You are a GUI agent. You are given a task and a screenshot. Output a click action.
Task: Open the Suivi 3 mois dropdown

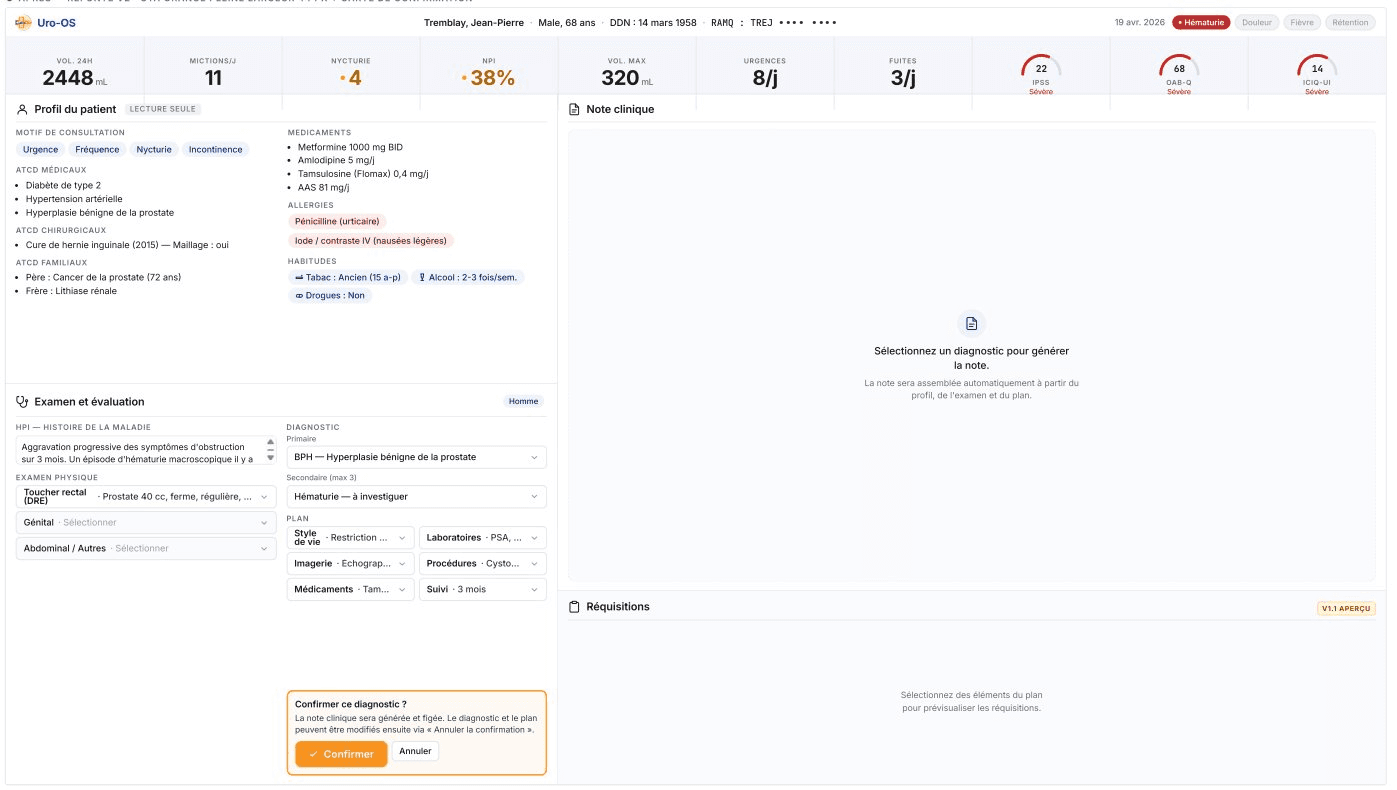point(483,589)
